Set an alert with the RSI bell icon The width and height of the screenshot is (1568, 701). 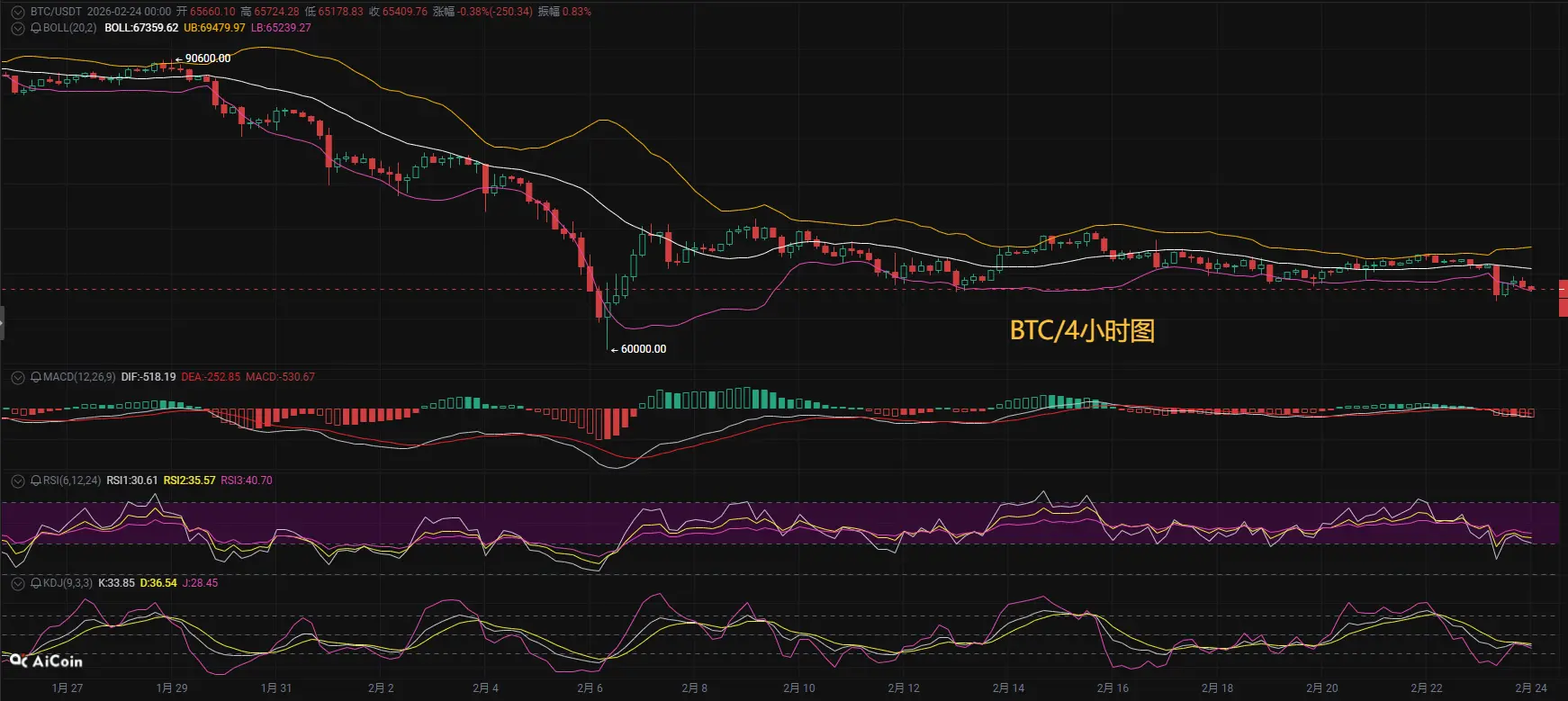(x=36, y=481)
